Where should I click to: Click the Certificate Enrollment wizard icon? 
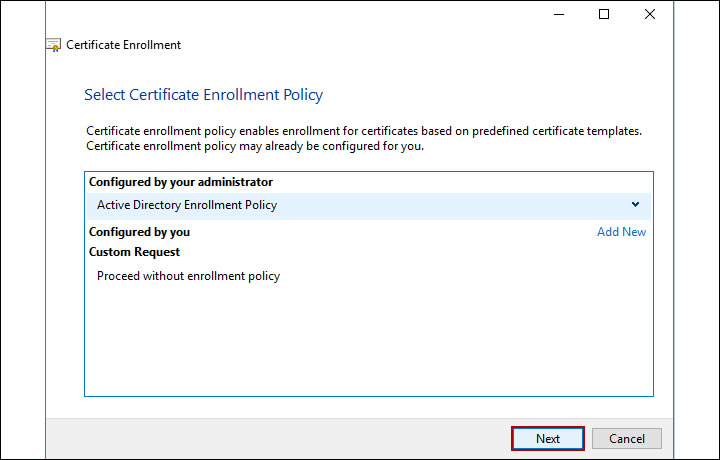(54, 45)
